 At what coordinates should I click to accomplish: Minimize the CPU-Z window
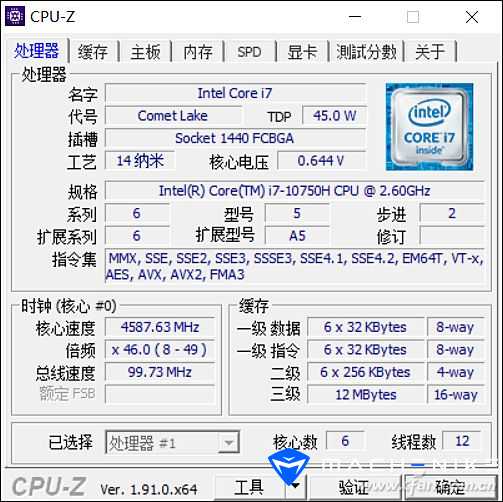[355, 17]
